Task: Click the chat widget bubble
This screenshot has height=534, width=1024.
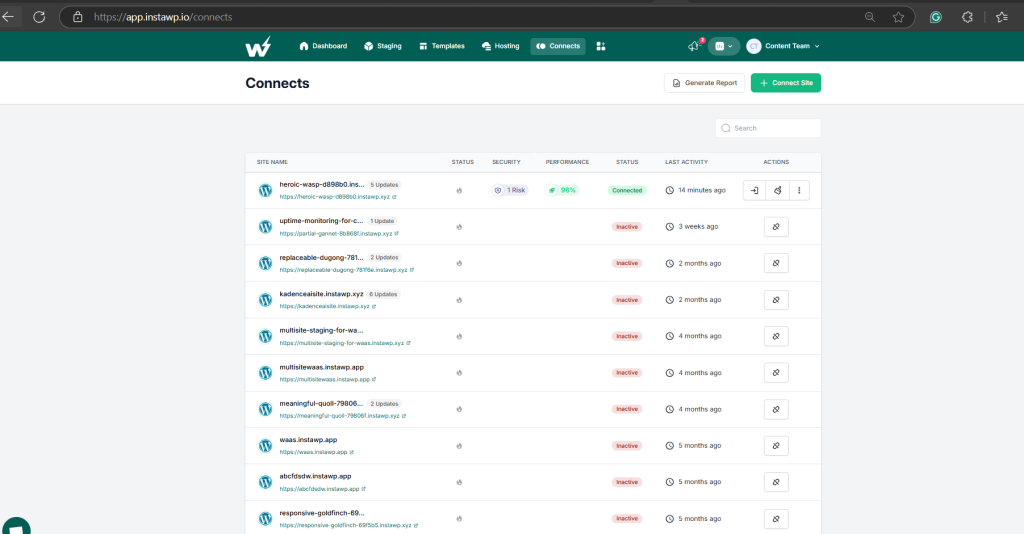Action: (16, 526)
